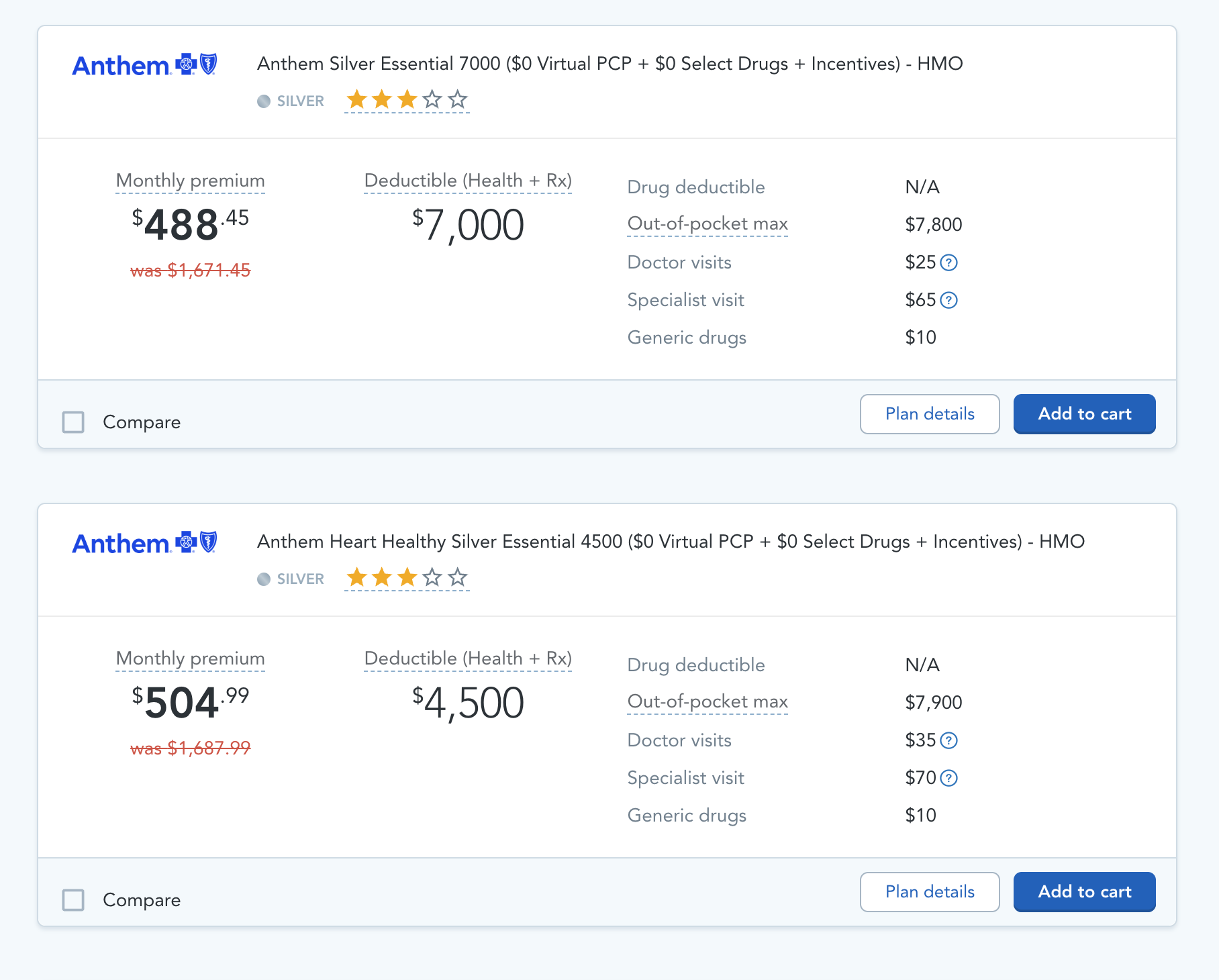Image resolution: width=1219 pixels, height=980 pixels.
Task: Click Monthly premium label above $504.99
Action: (190, 658)
